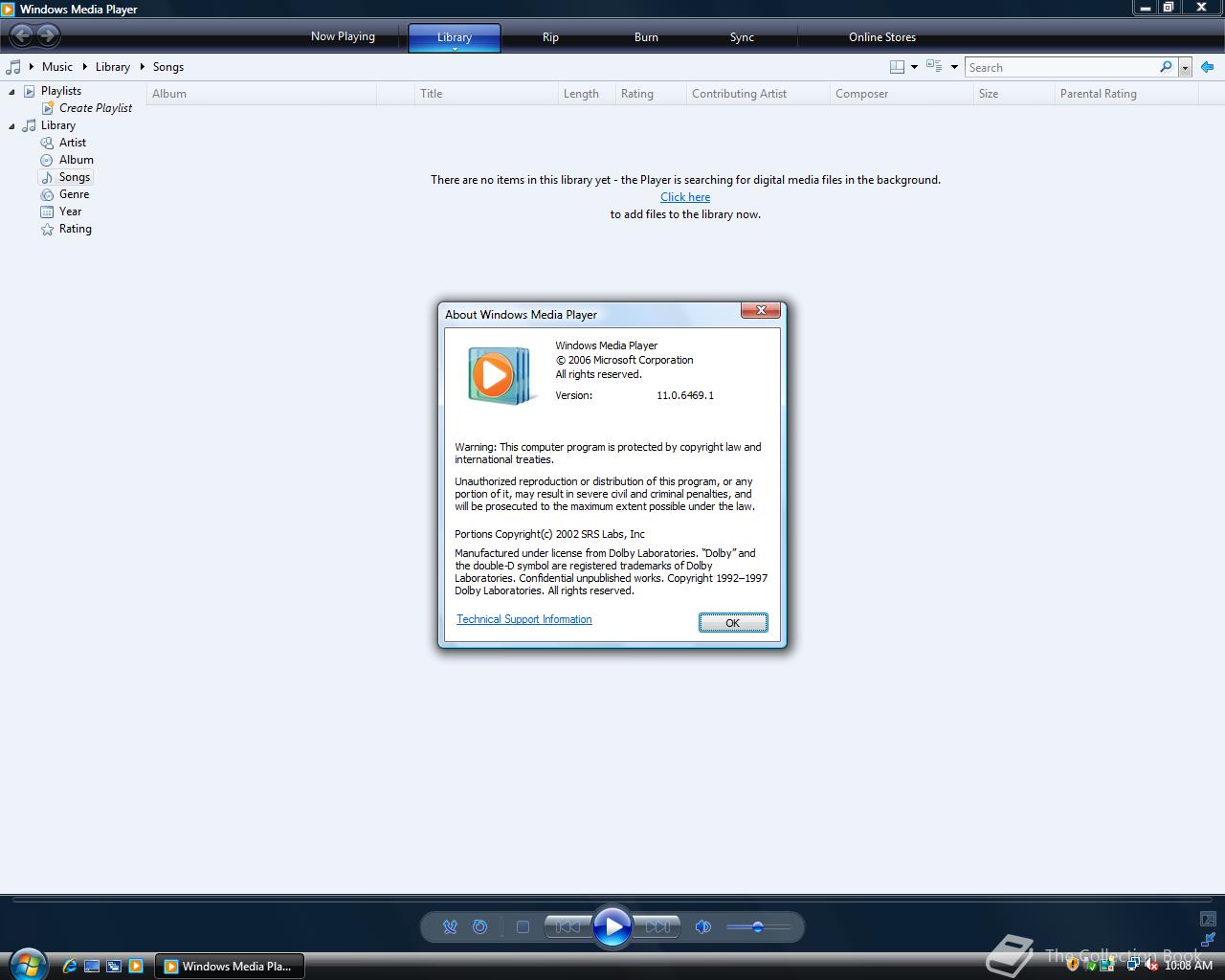The width and height of the screenshot is (1225, 980).
Task: Open the layout options icon
Action: click(897, 67)
